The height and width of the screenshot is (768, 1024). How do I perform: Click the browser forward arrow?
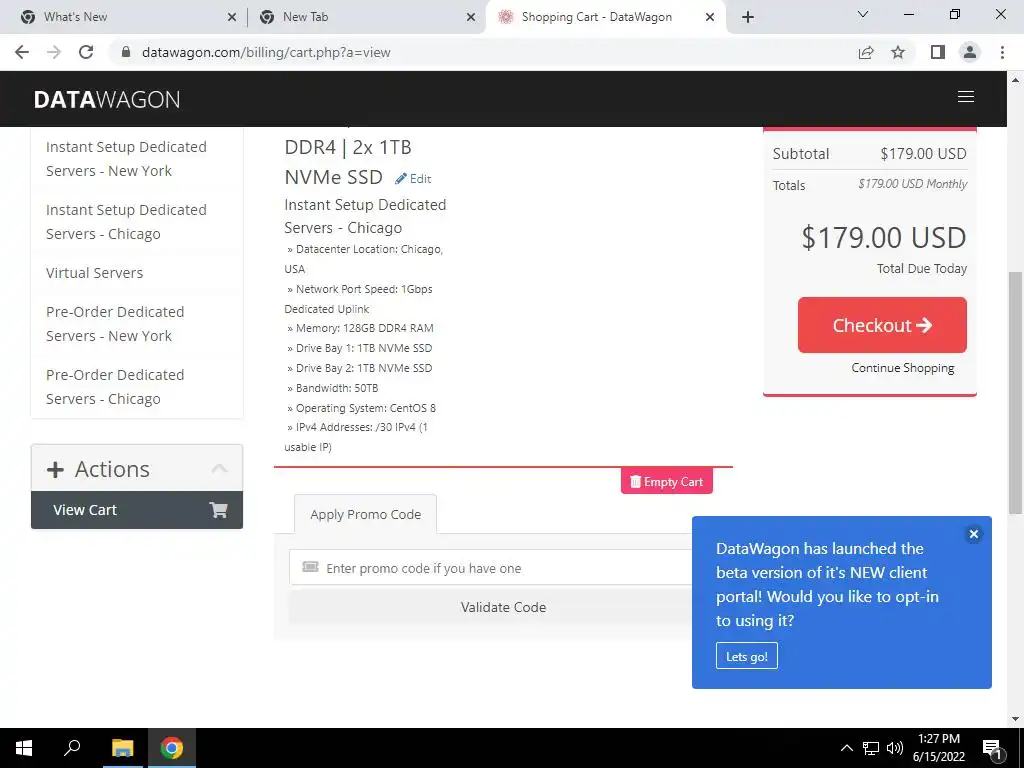(54, 52)
